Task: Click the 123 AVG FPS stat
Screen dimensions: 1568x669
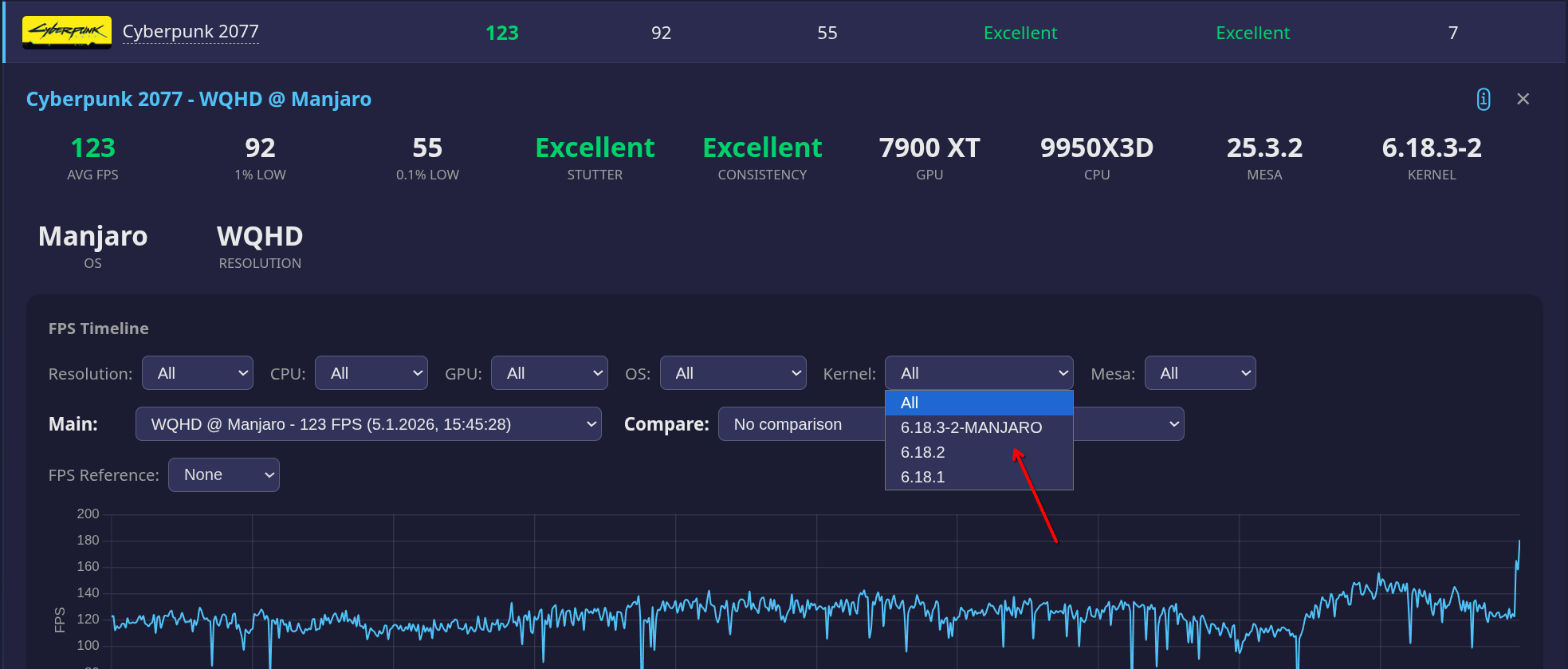Action: click(x=92, y=157)
